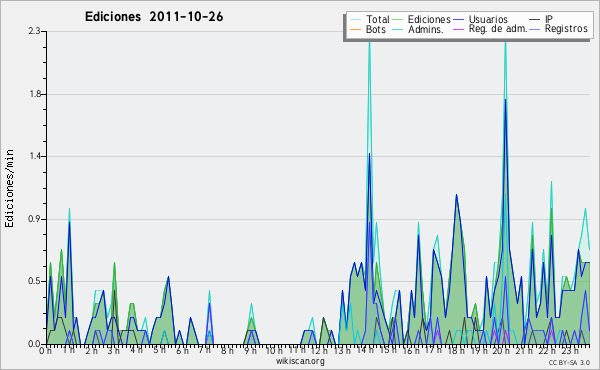Click the '6 h' x-axis label
The width and height of the screenshot is (600, 370).
point(182,350)
